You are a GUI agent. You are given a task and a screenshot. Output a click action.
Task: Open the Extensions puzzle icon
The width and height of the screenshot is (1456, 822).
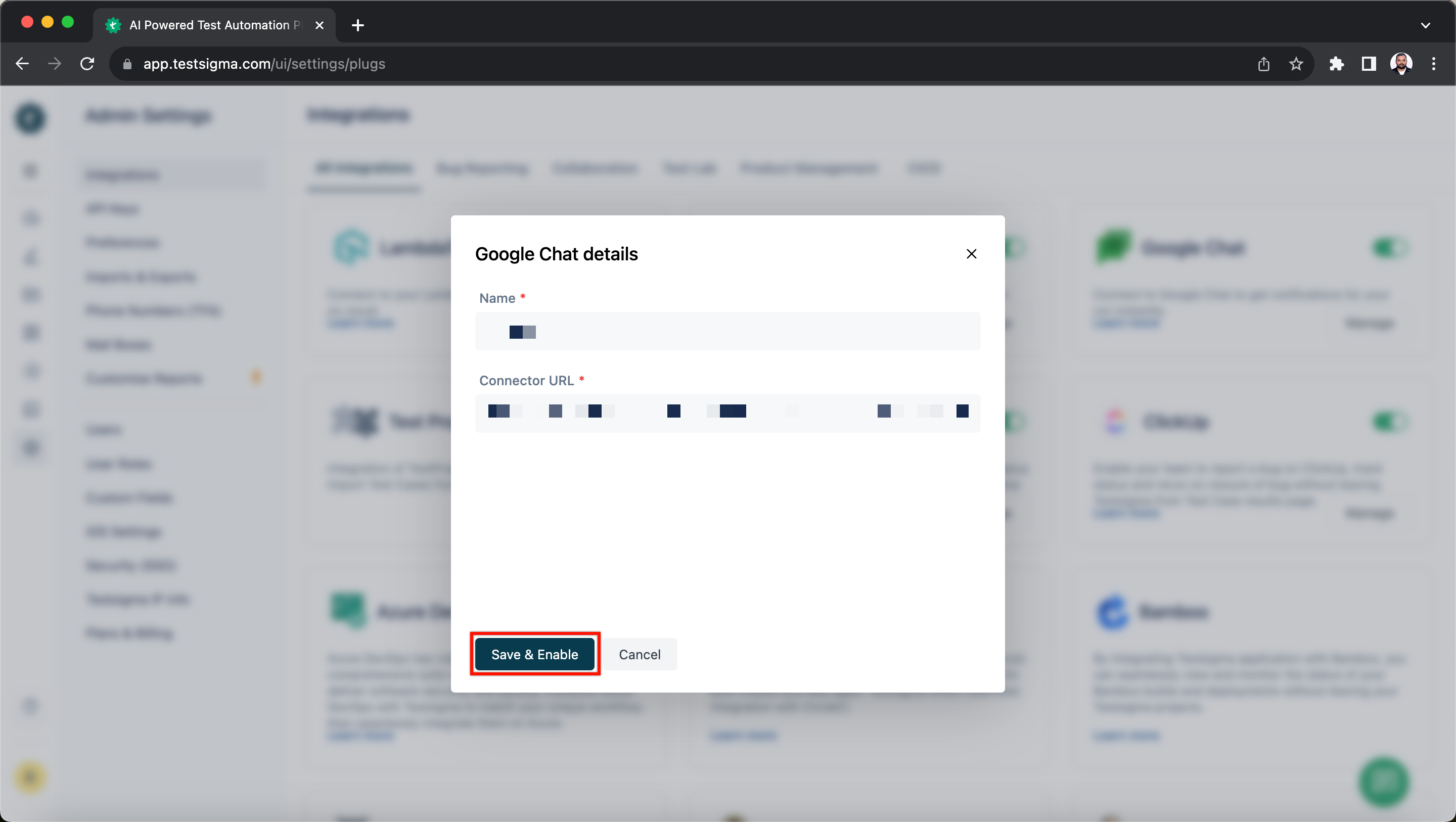(x=1336, y=64)
